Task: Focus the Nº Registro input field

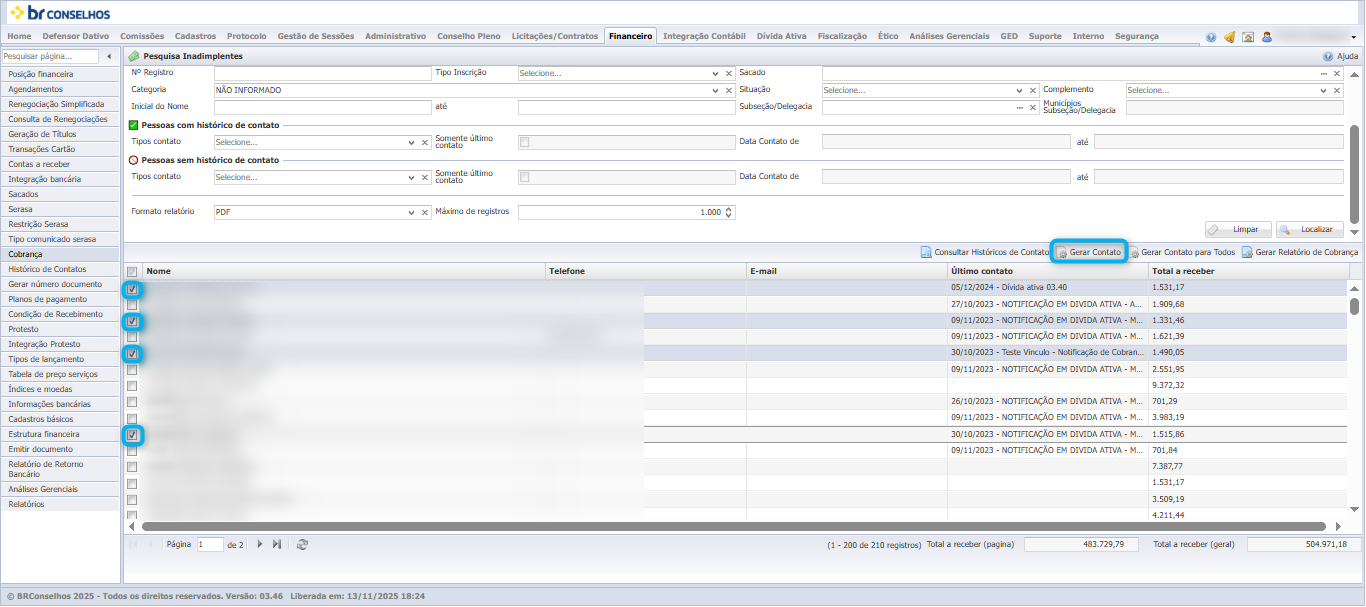Action: (x=322, y=74)
